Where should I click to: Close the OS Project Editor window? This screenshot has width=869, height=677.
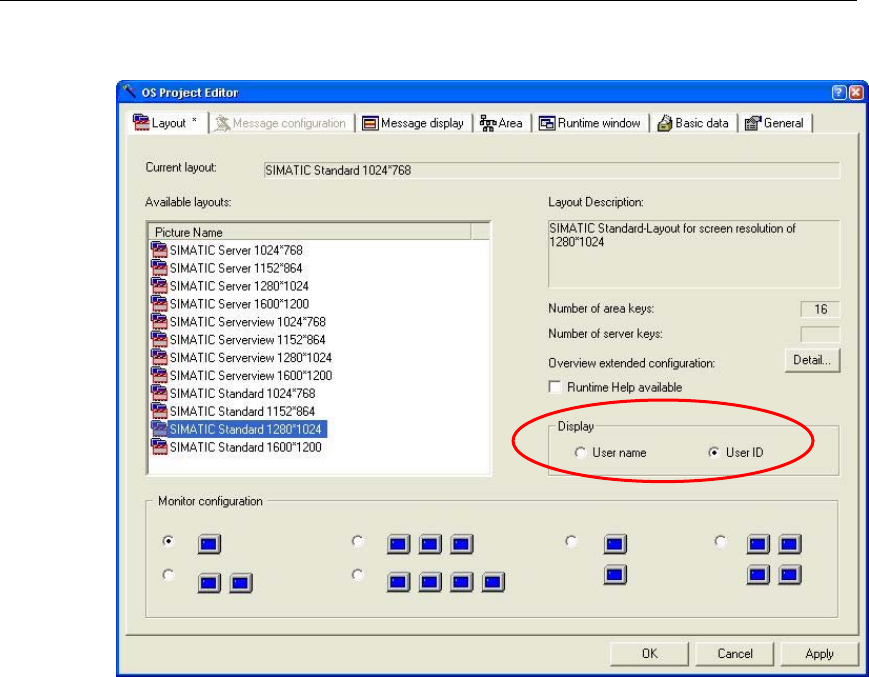click(856, 93)
